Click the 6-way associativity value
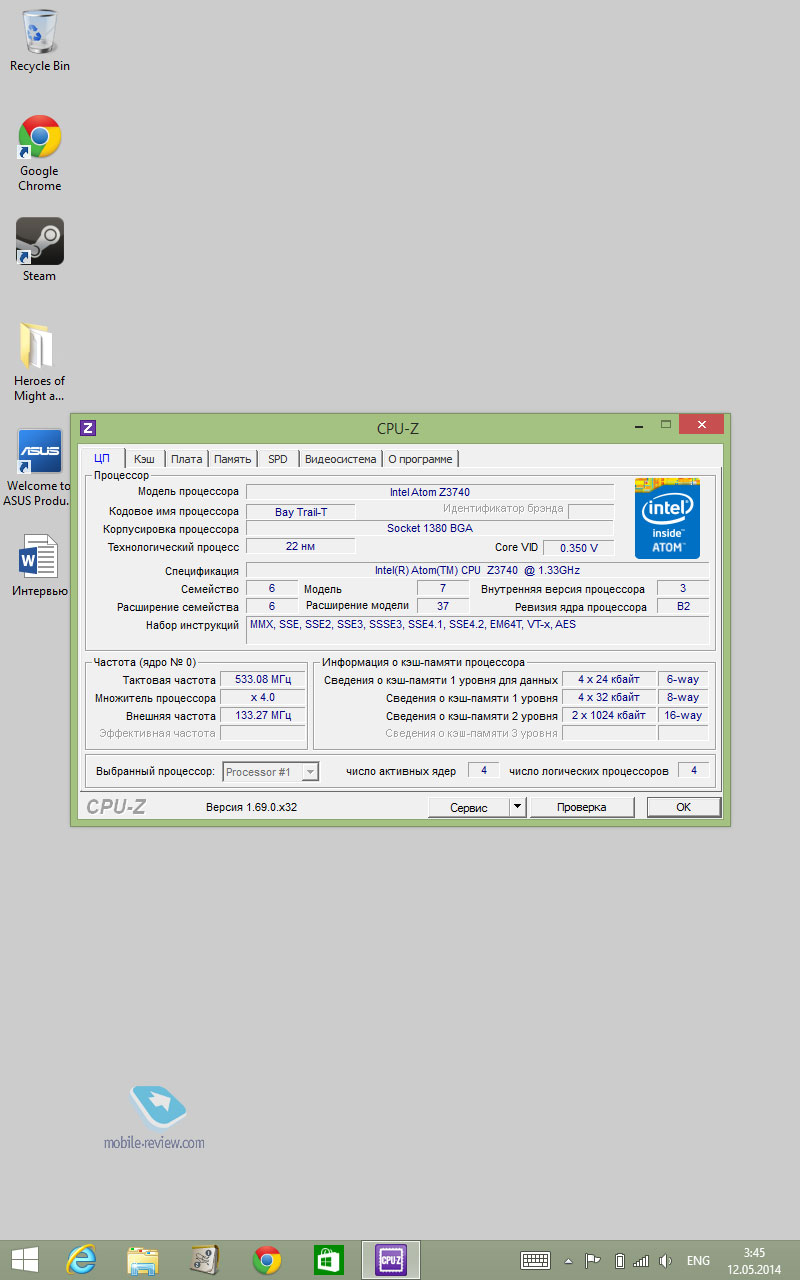This screenshot has width=800, height=1280. 683,680
